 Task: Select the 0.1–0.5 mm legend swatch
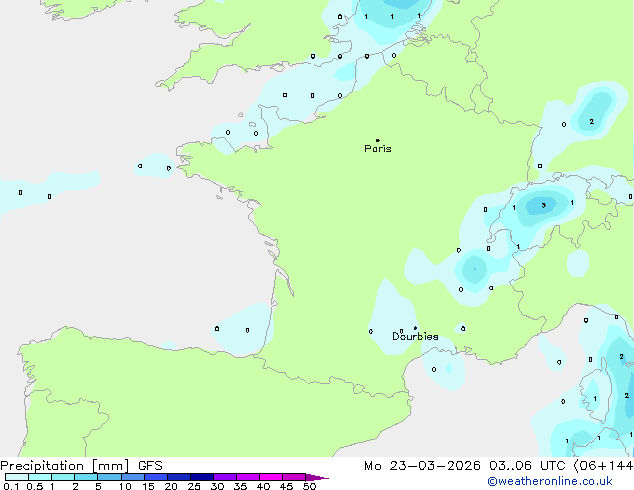tap(17, 477)
